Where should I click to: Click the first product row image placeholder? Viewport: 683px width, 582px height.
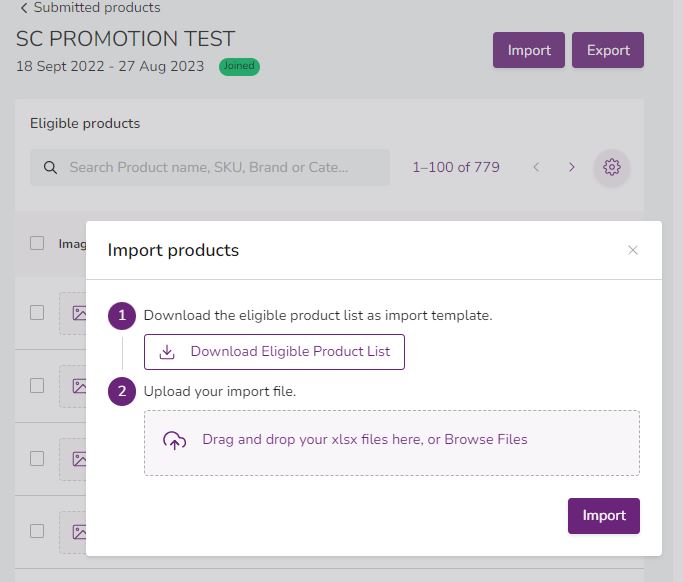coord(74,313)
